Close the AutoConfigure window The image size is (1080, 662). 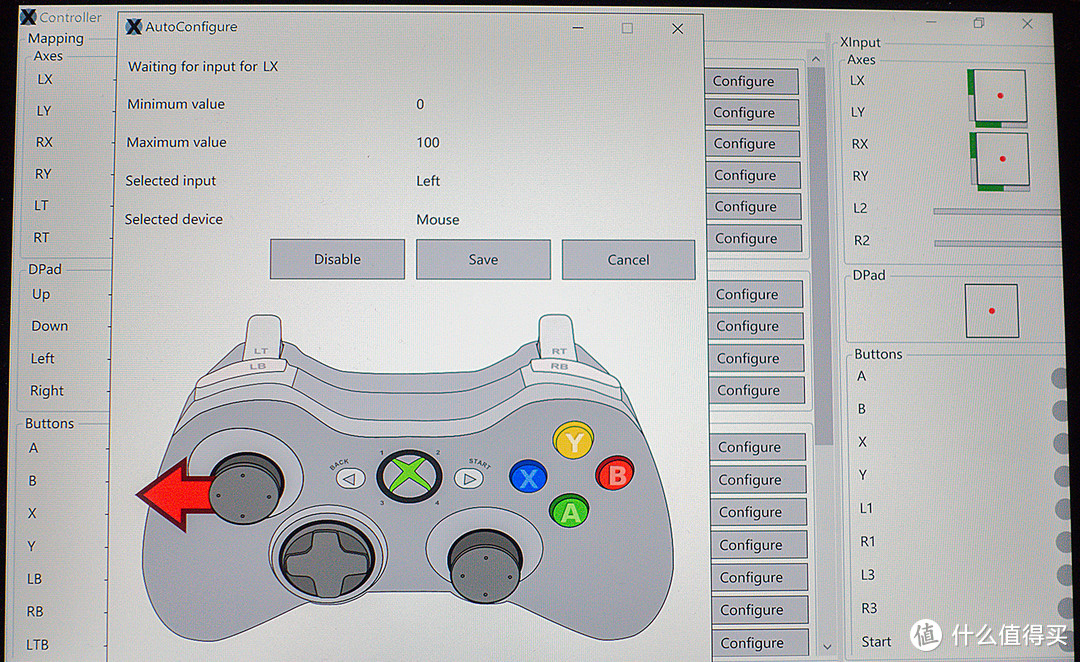pyautogui.click(x=678, y=28)
